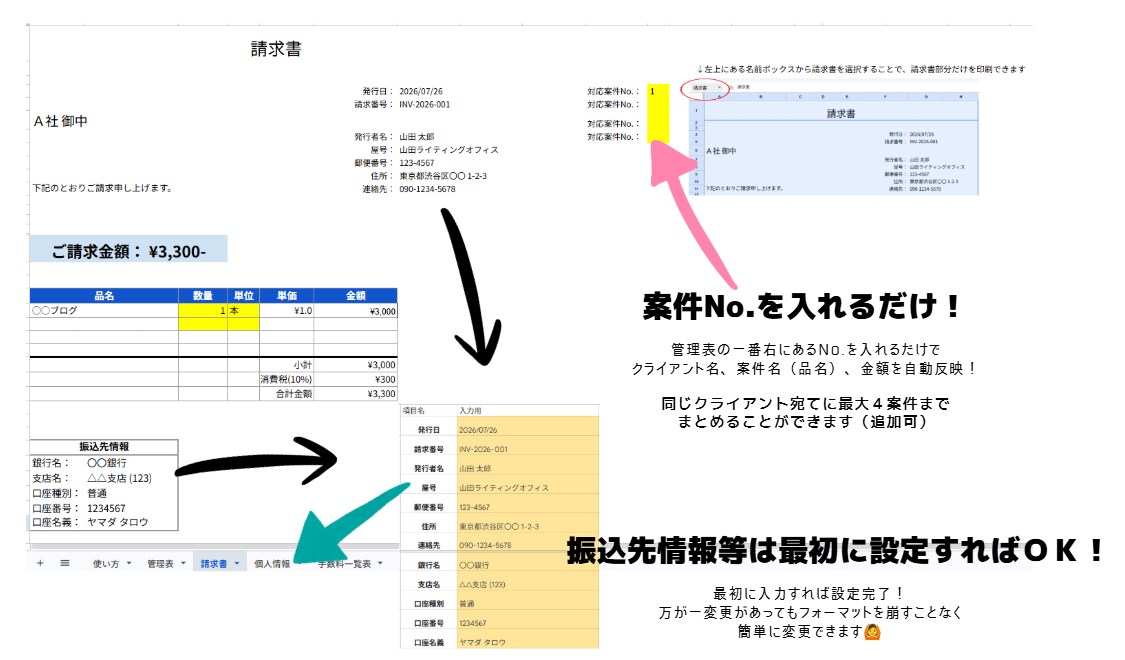This screenshot has width=1125, height=660.
Task: Click the yellow 対応案件No. cell containing 1
Action: [658, 92]
